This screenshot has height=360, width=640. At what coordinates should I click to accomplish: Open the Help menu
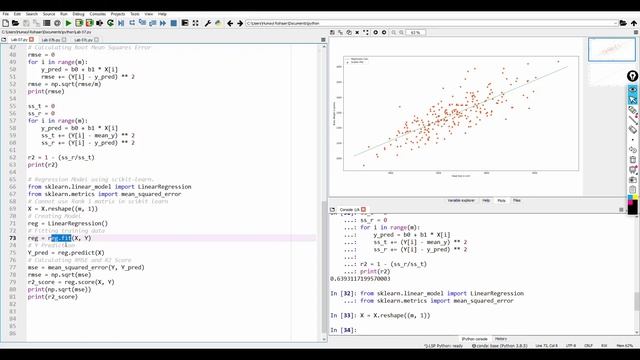[162, 14]
